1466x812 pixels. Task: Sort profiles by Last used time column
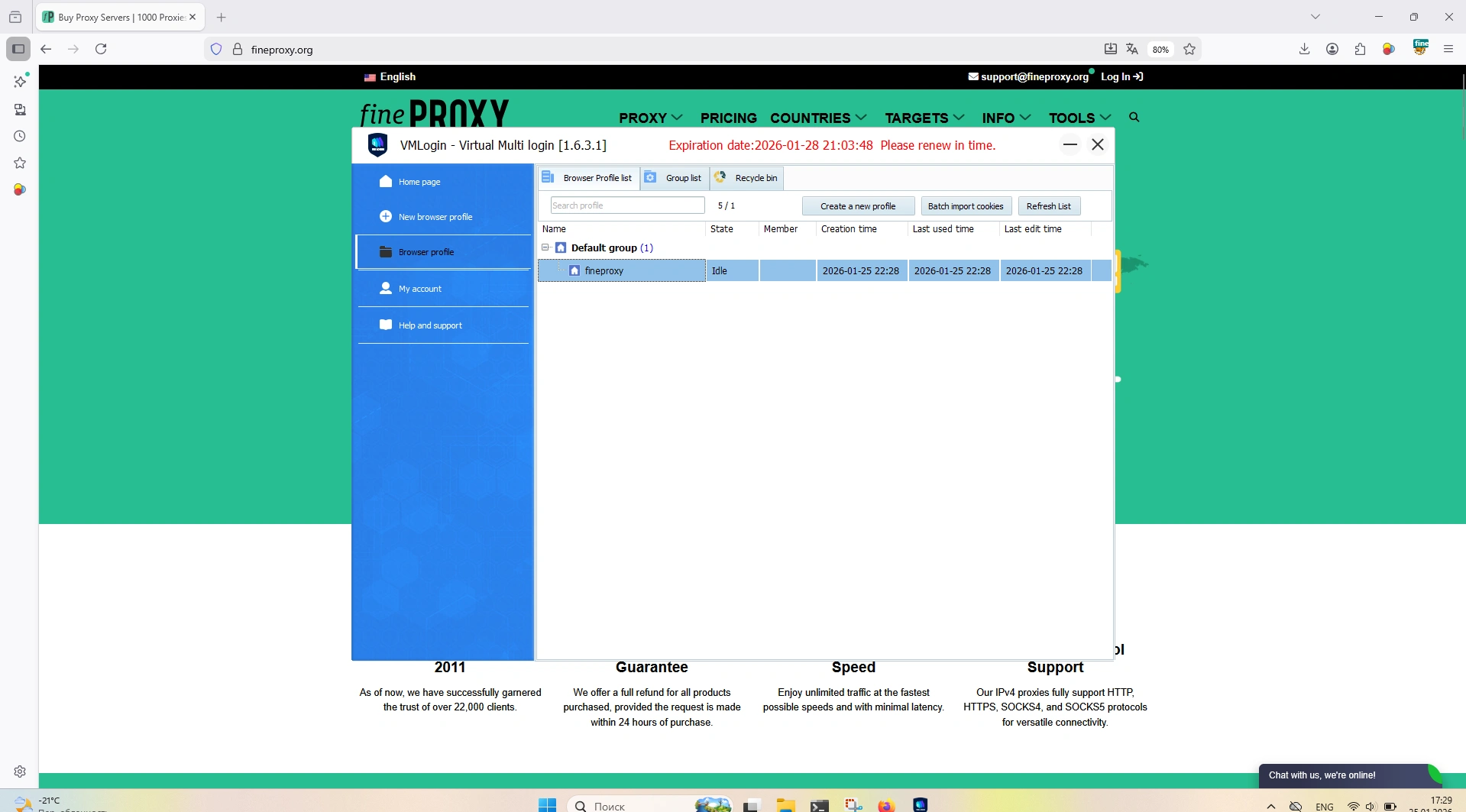(x=953, y=229)
